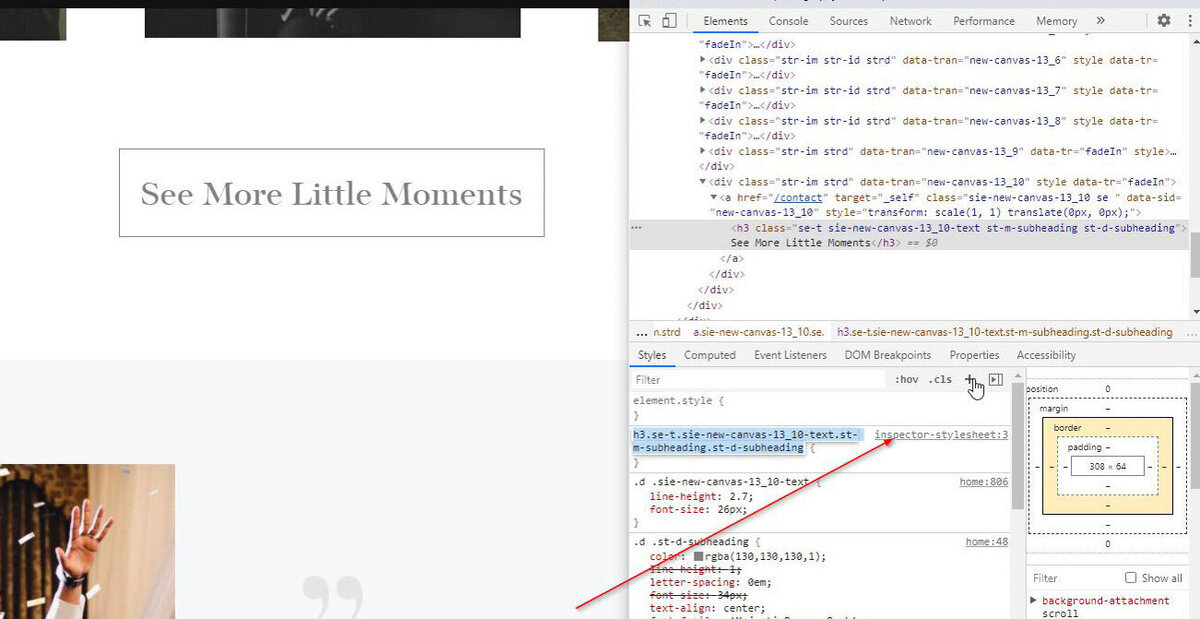Expand the new-canvas-13_8 div node
1200x619 pixels.
[x=703, y=121]
